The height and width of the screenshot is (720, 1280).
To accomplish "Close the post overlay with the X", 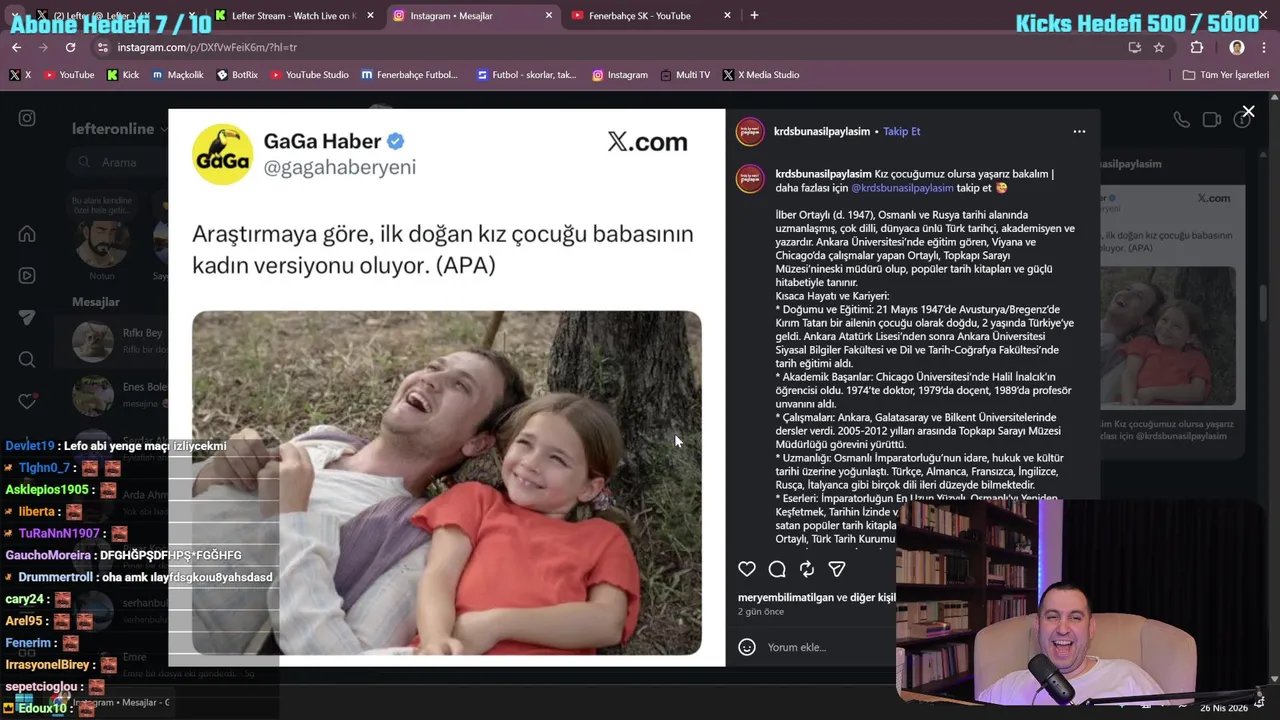I will pos(1248,112).
